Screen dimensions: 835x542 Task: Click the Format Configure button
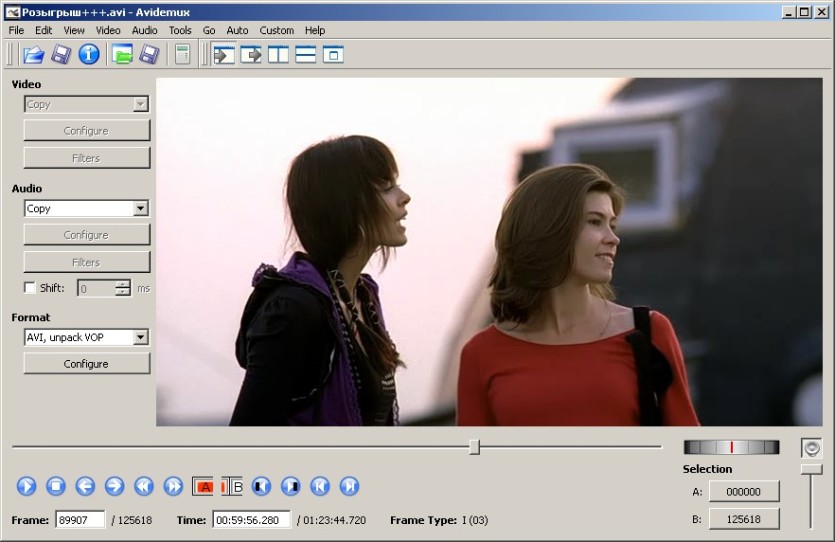click(87, 364)
